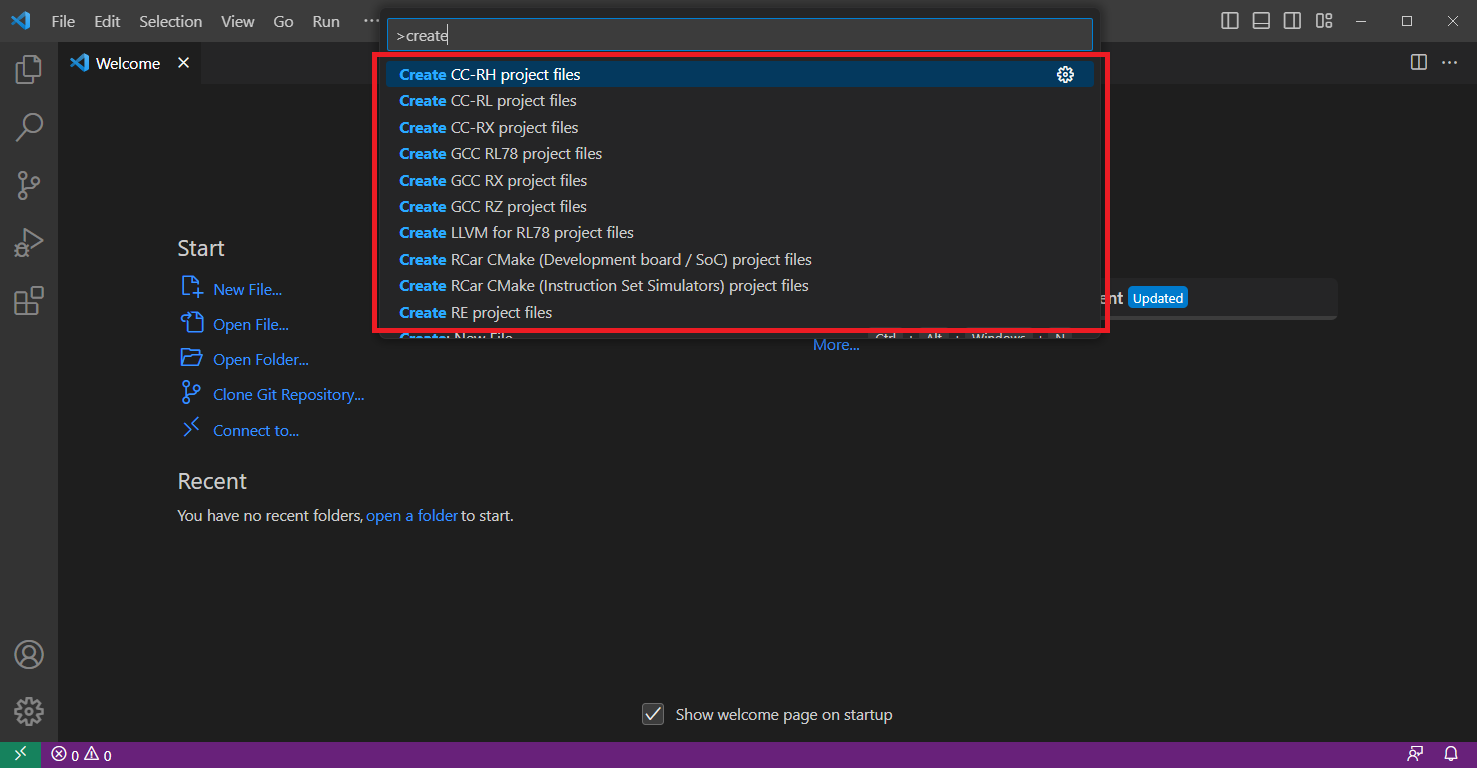Viewport: 1477px width, 768px height.
Task: Select Create GCC RL78 project files
Action: coord(739,154)
